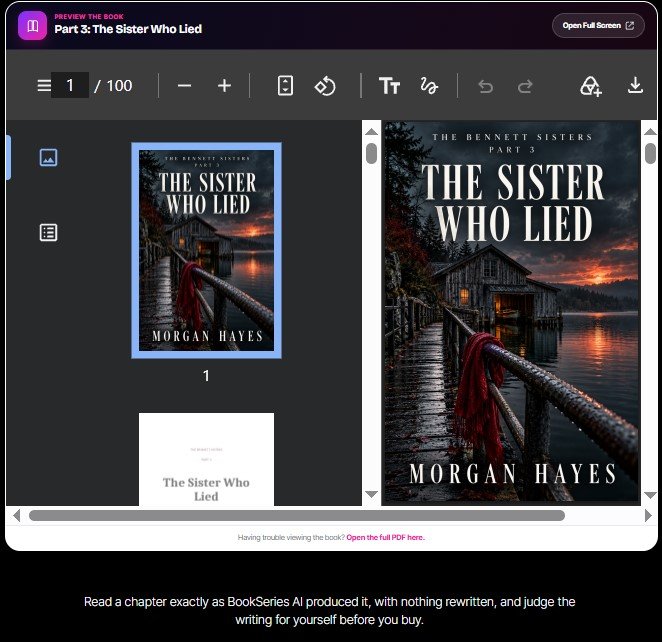This screenshot has height=642, width=662.
Task: Click the document scroll up arrow on right
Action: pyautogui.click(x=650, y=132)
